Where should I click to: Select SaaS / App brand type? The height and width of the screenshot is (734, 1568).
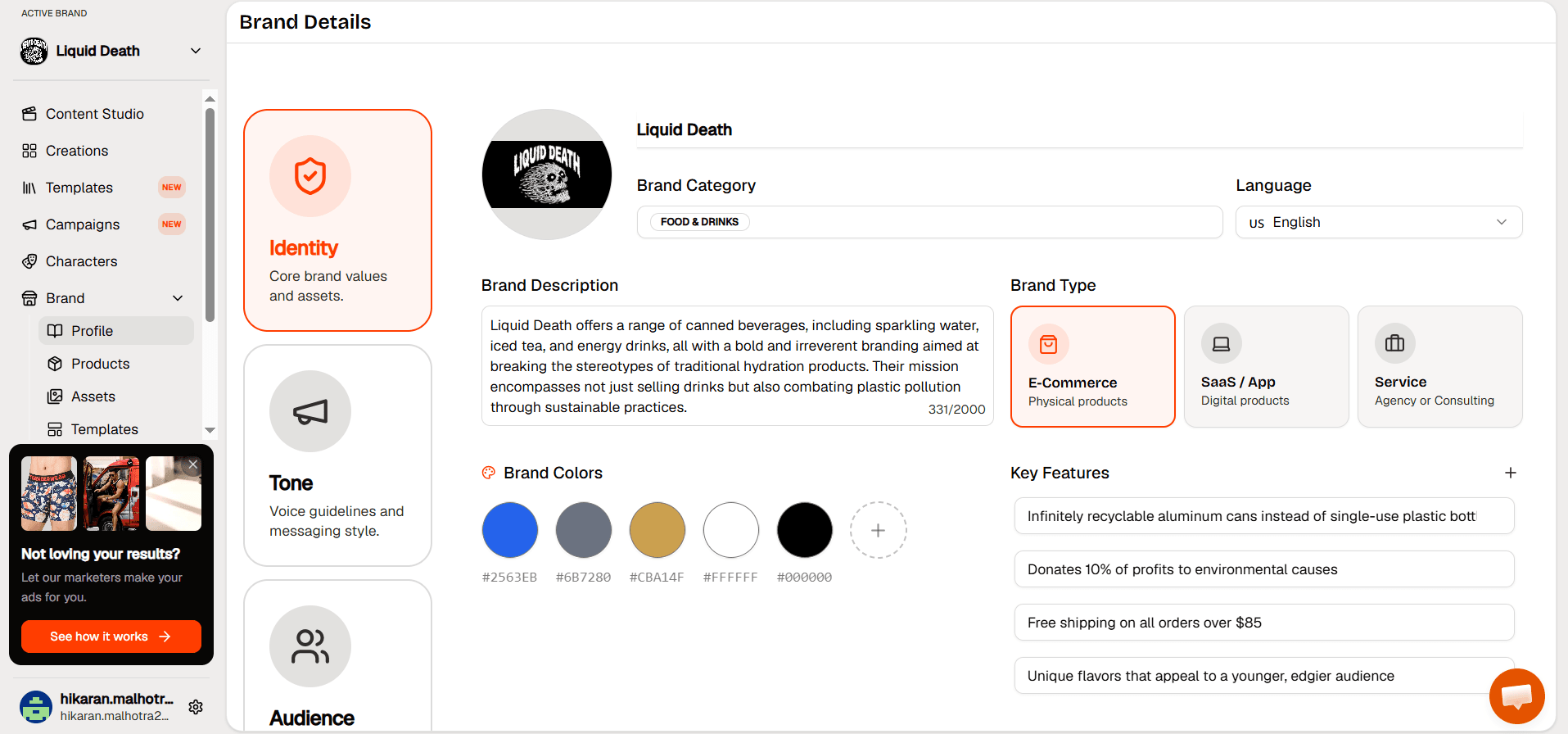(1267, 366)
